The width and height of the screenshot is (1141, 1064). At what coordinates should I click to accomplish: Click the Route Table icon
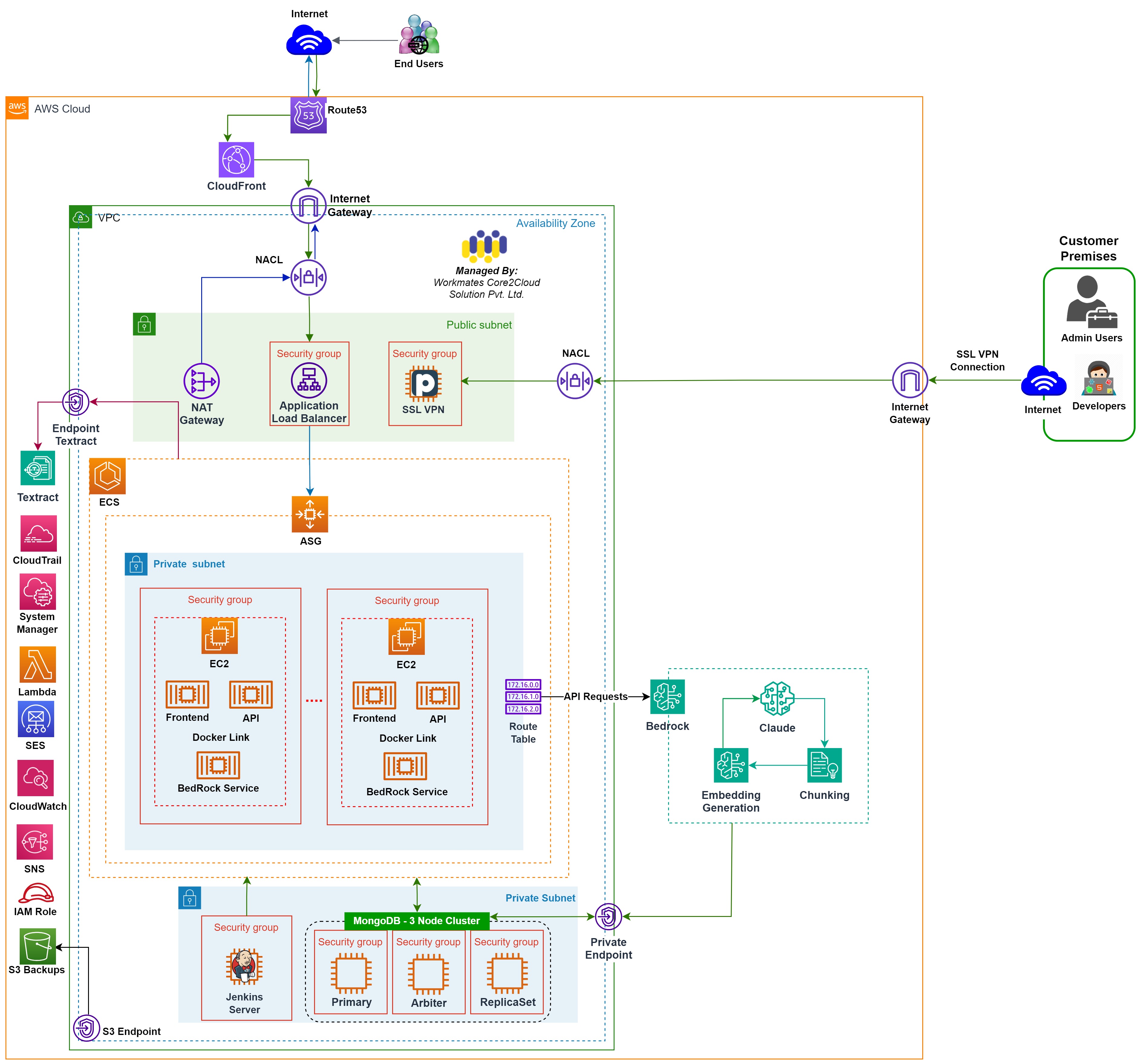(523, 697)
